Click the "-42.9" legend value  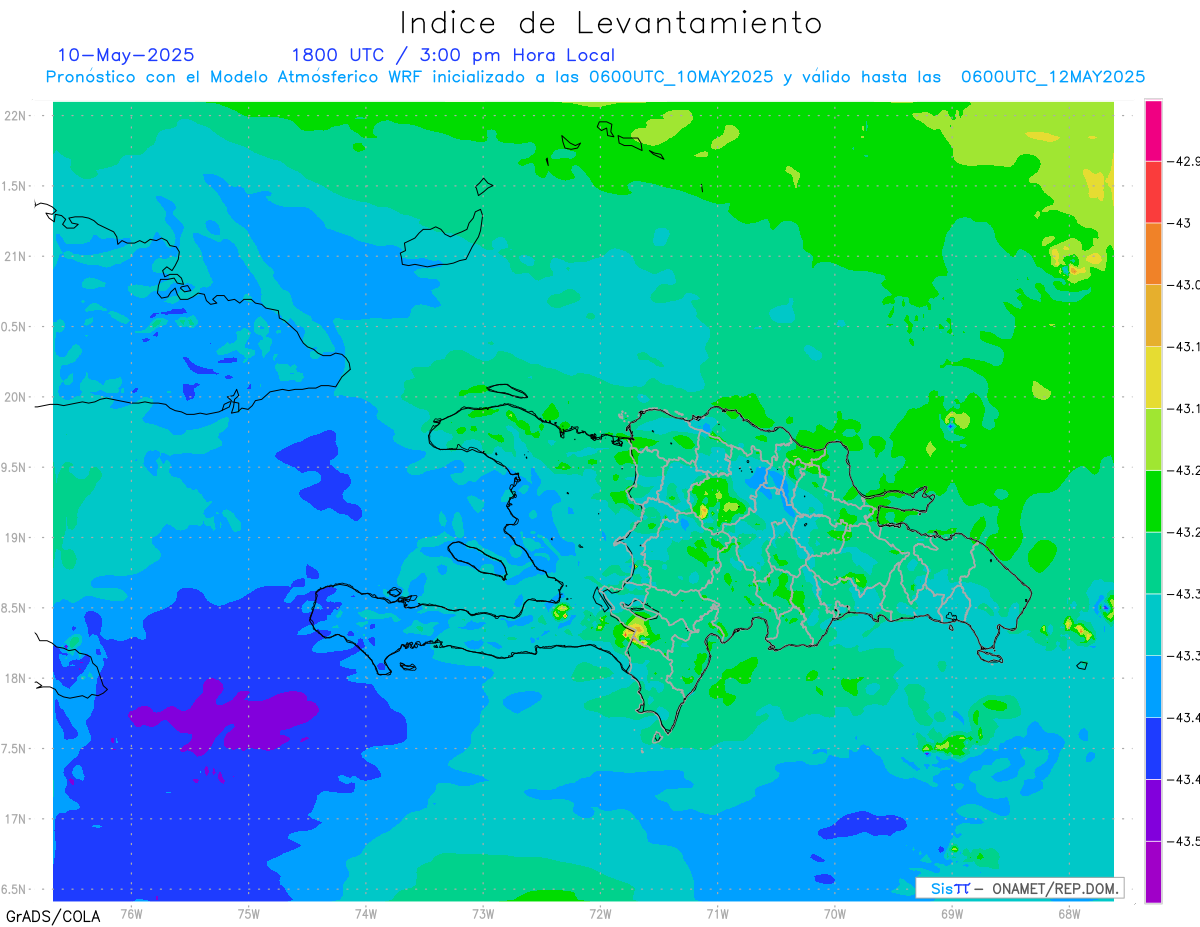coord(1185,161)
